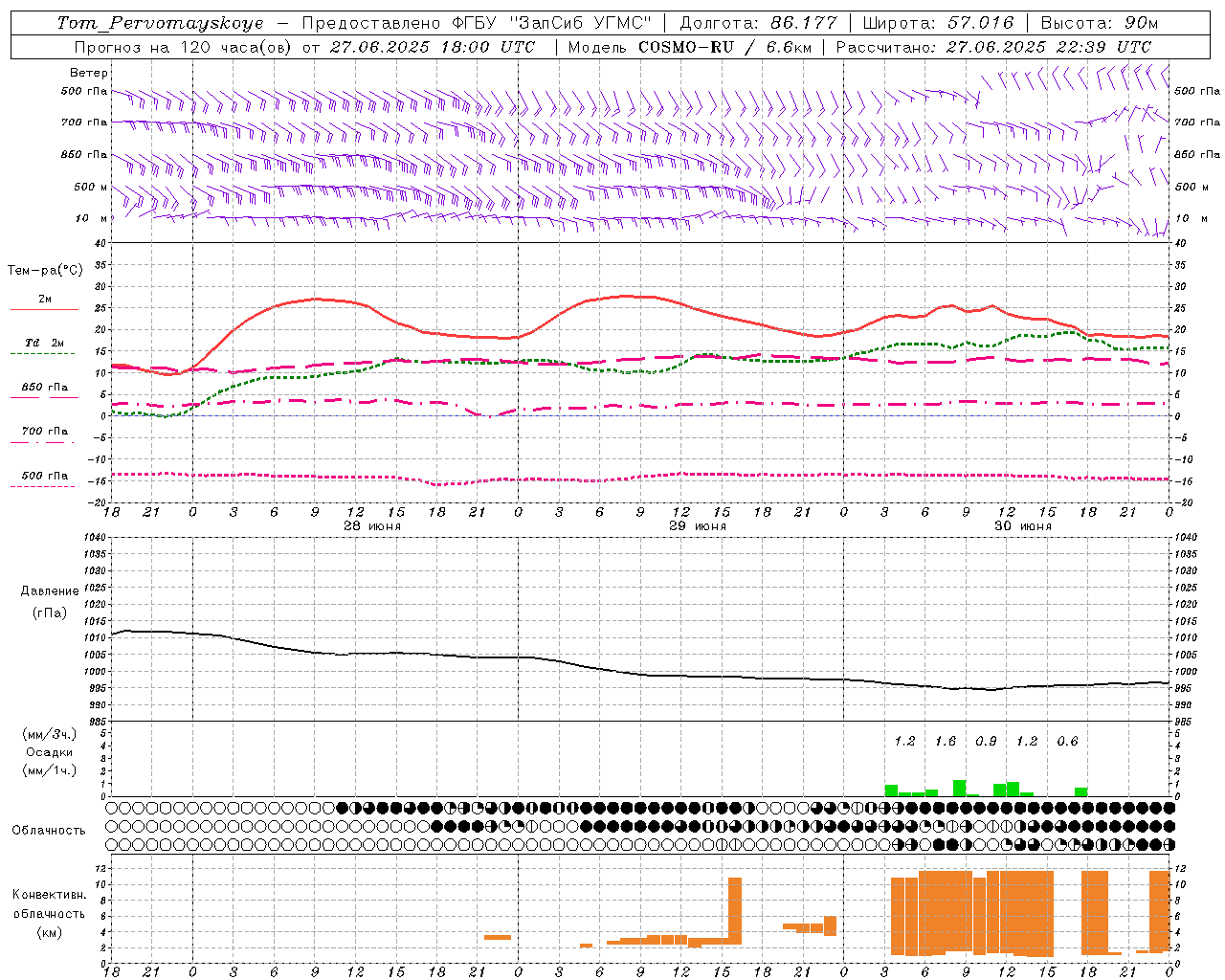
Task: Click the model name COSMO-RU / 6.6км
Action: [724, 47]
